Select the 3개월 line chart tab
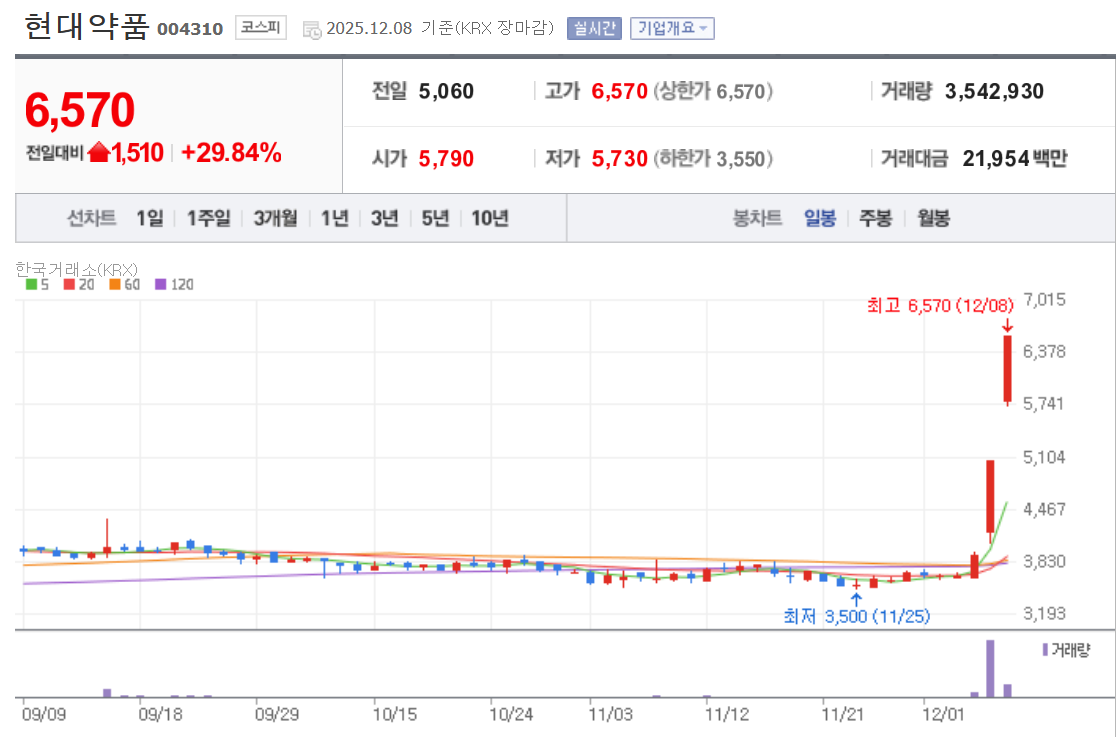The height and width of the screenshot is (737, 1116). 275,218
